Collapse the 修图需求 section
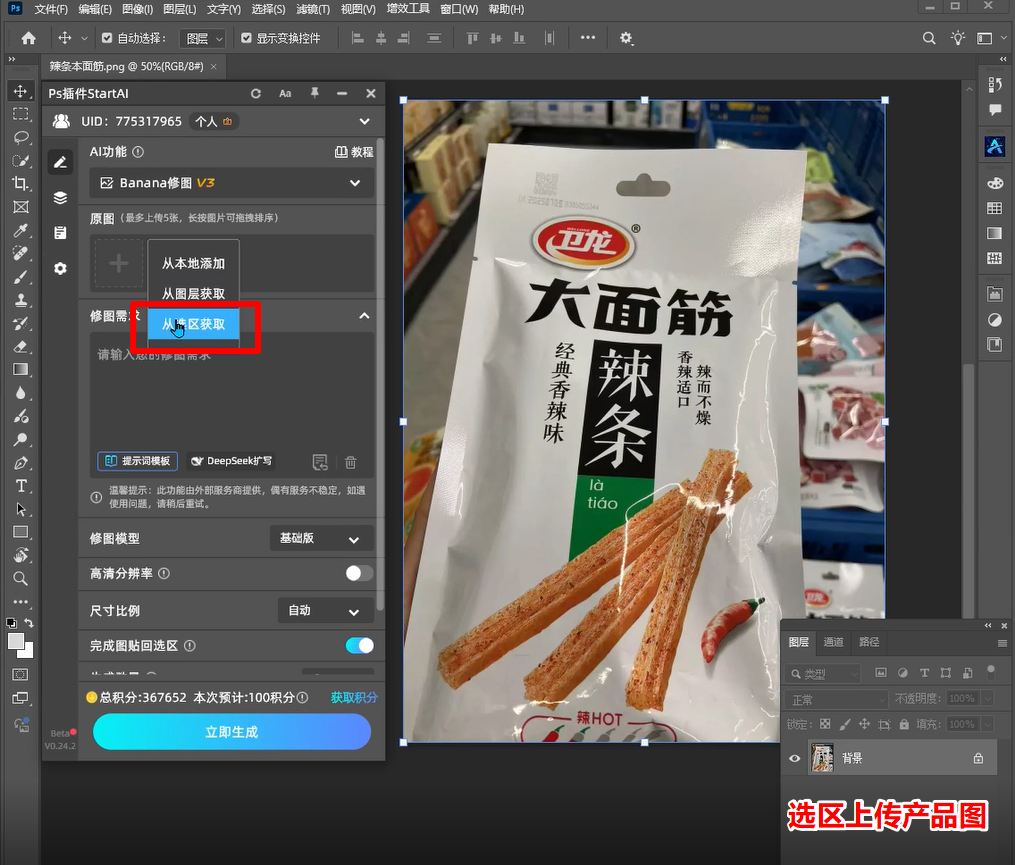 pyautogui.click(x=364, y=316)
